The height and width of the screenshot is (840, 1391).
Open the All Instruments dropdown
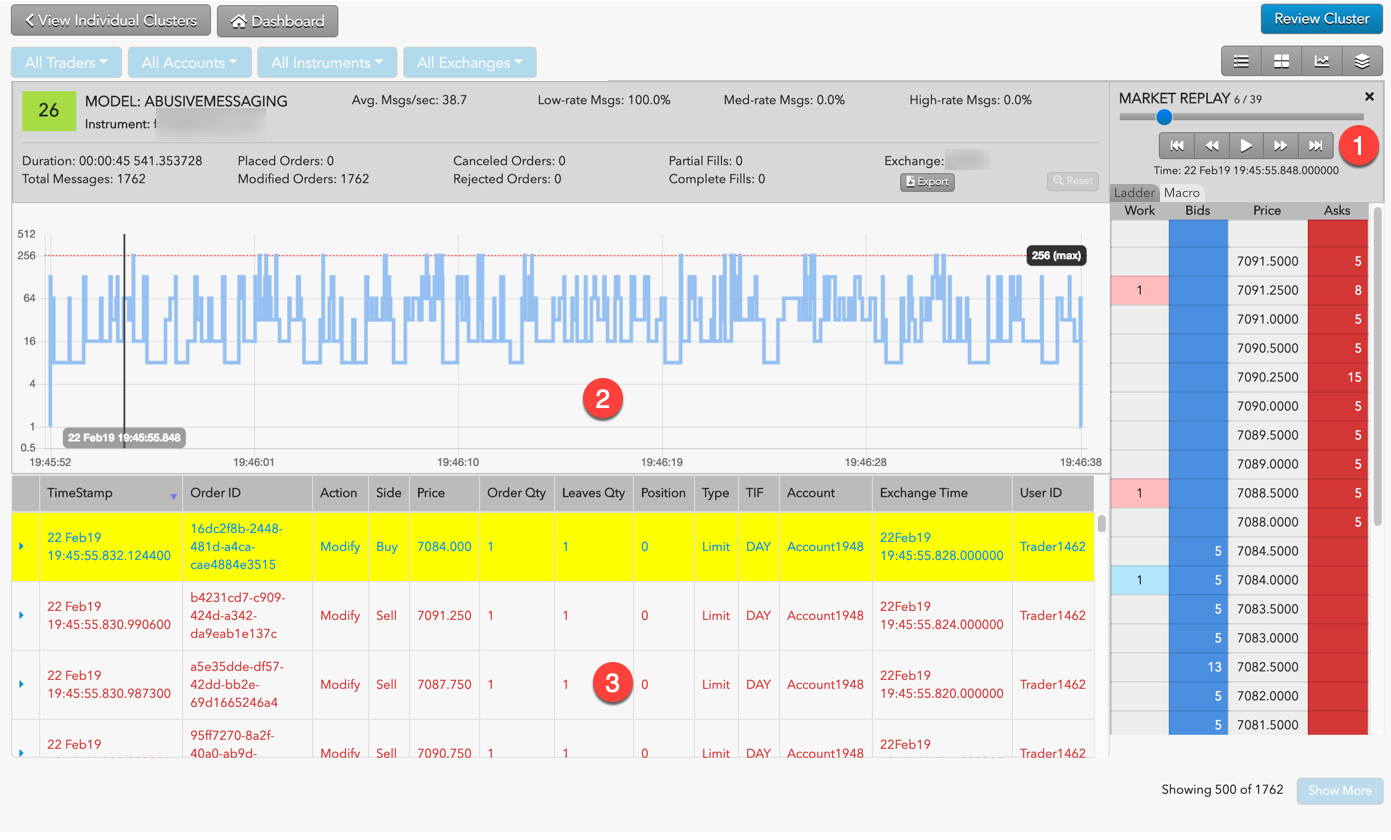click(327, 62)
